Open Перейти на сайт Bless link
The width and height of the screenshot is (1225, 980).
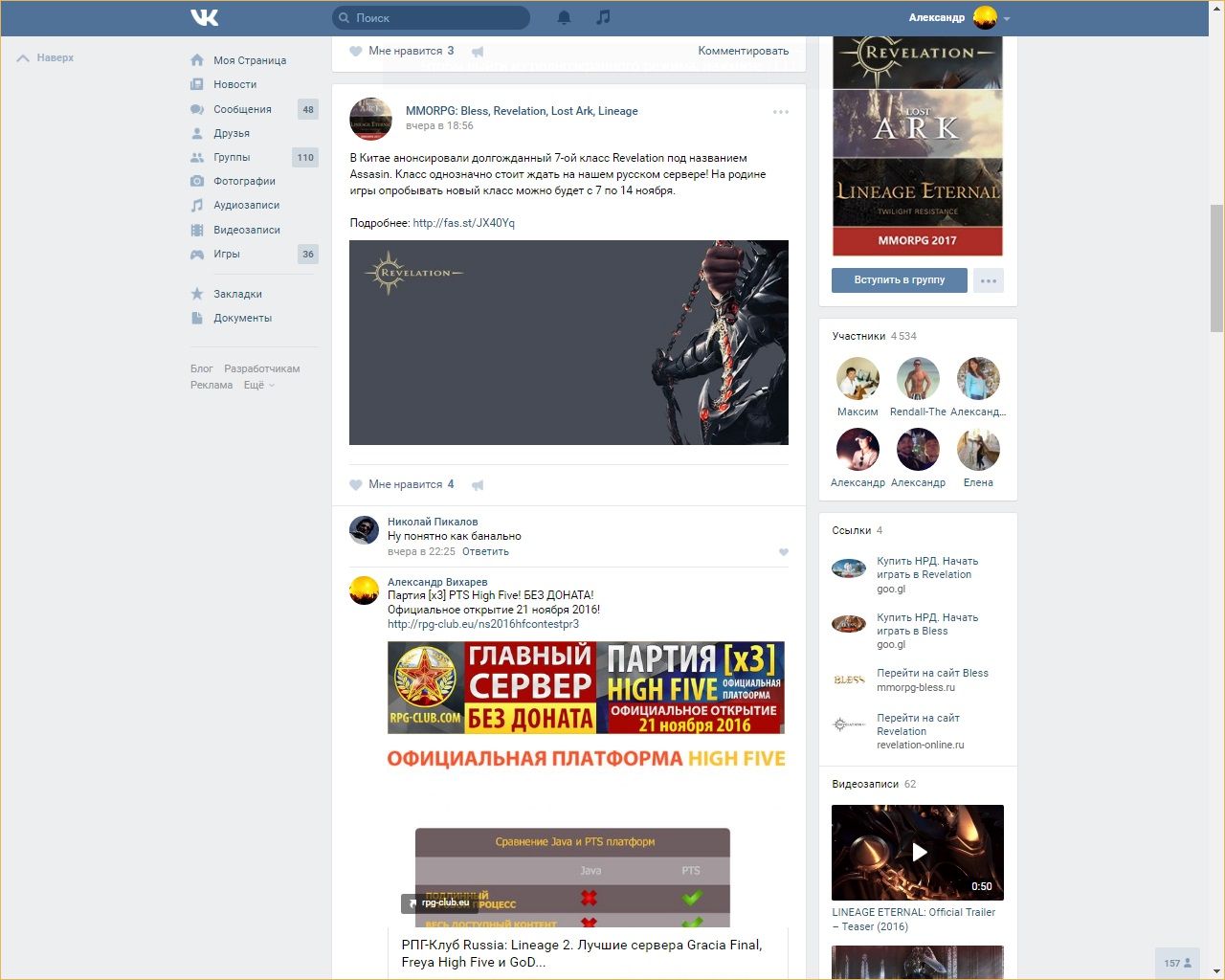pyautogui.click(x=932, y=673)
